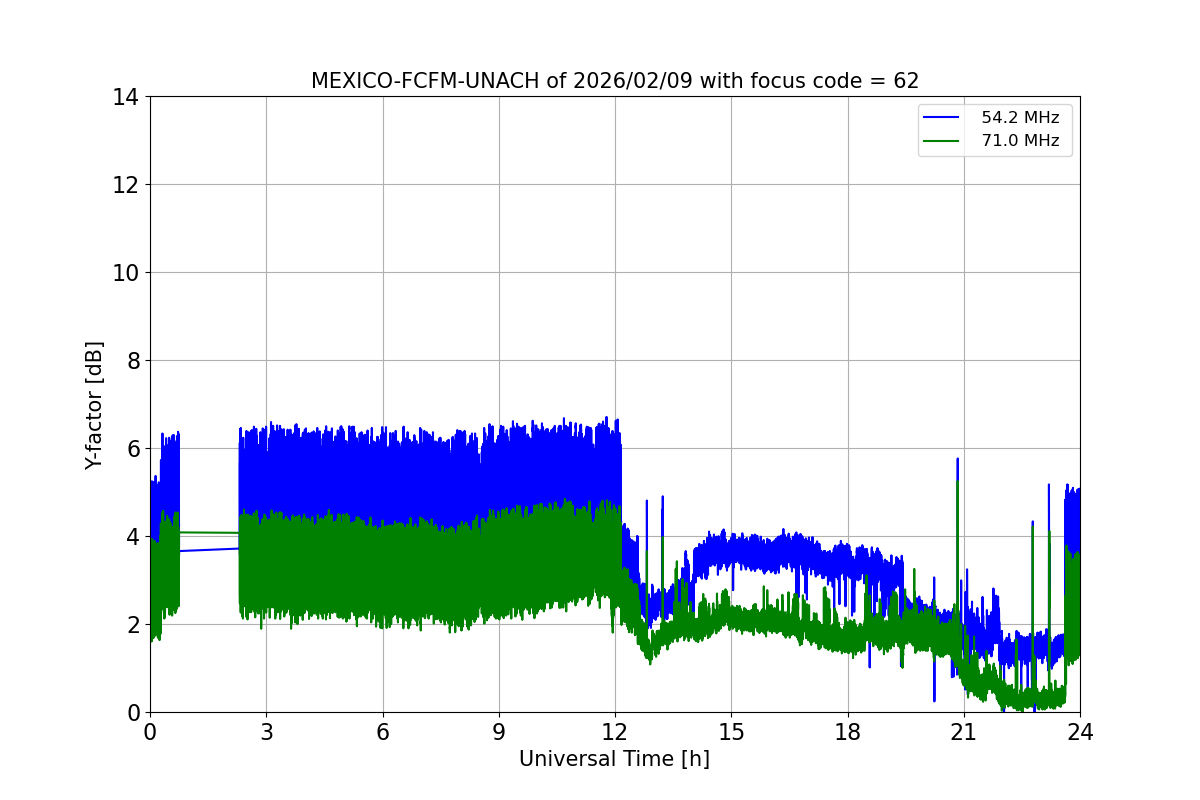This screenshot has width=1200, height=800.
Task: Click the green line sample in legend
Action: click(x=943, y=141)
